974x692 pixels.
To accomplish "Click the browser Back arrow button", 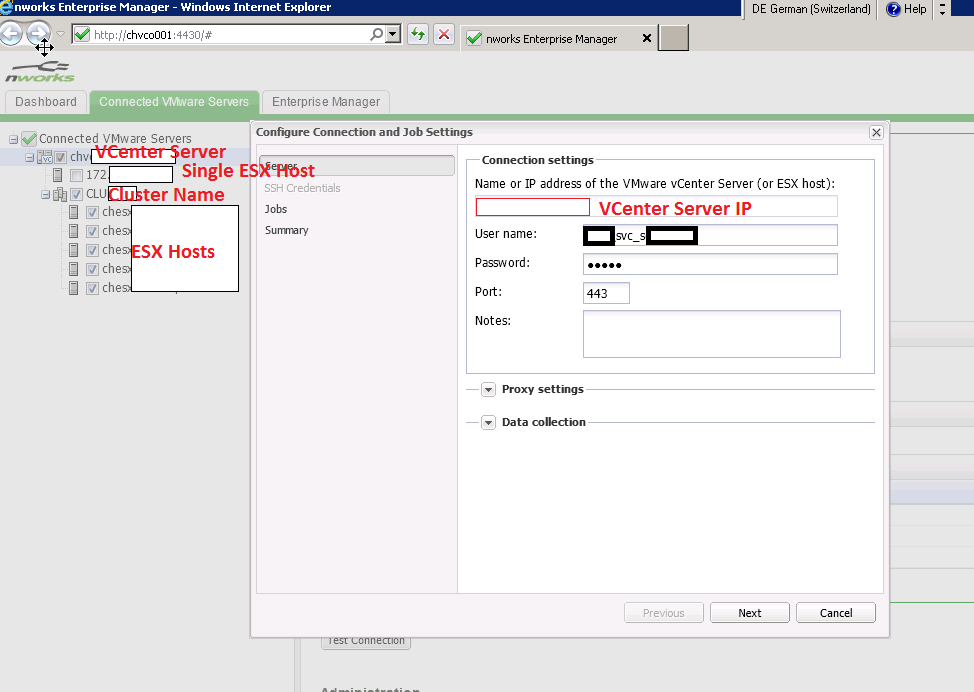I will (x=11, y=34).
